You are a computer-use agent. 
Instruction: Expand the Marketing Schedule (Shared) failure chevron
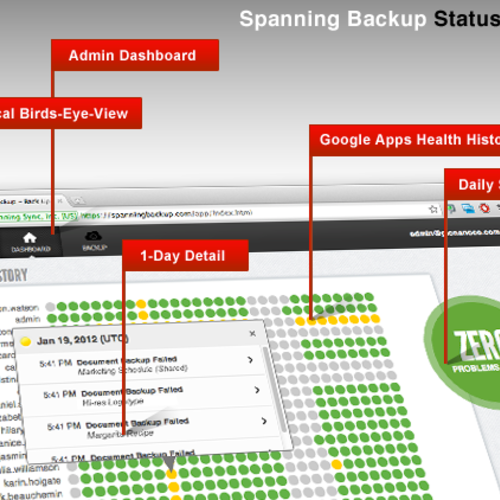(250, 360)
